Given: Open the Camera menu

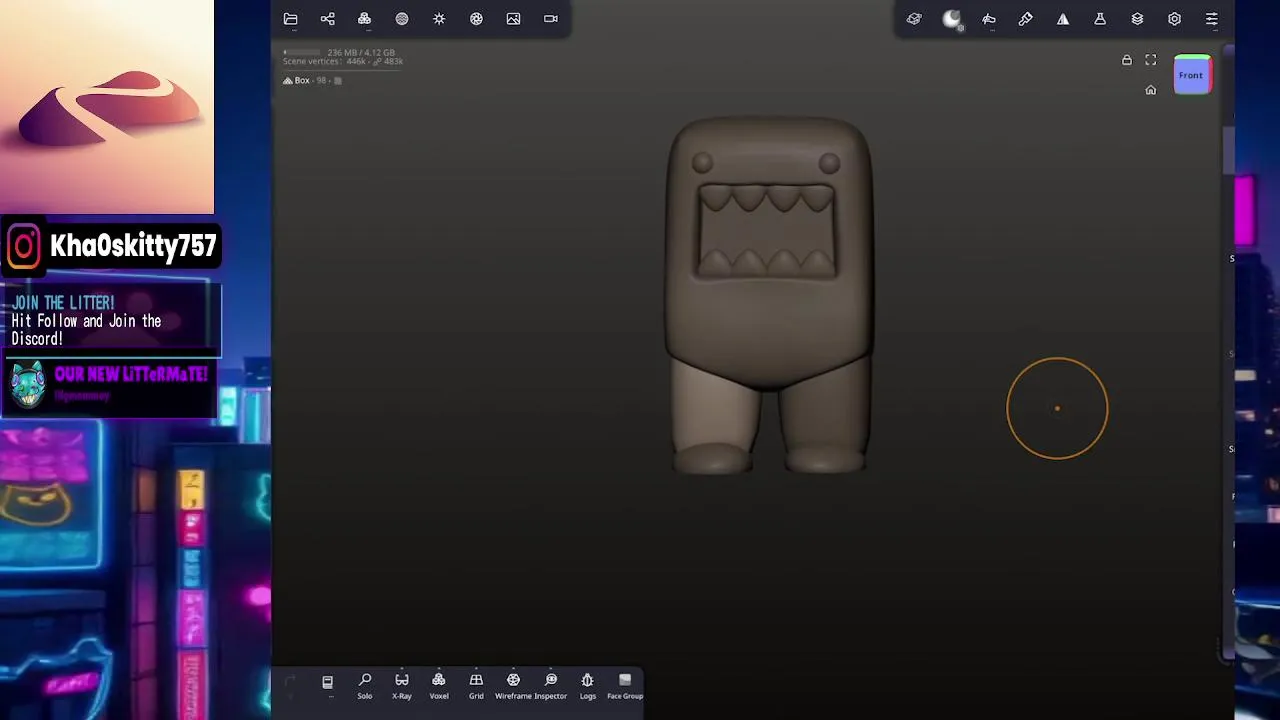Looking at the screenshot, I should [551, 19].
